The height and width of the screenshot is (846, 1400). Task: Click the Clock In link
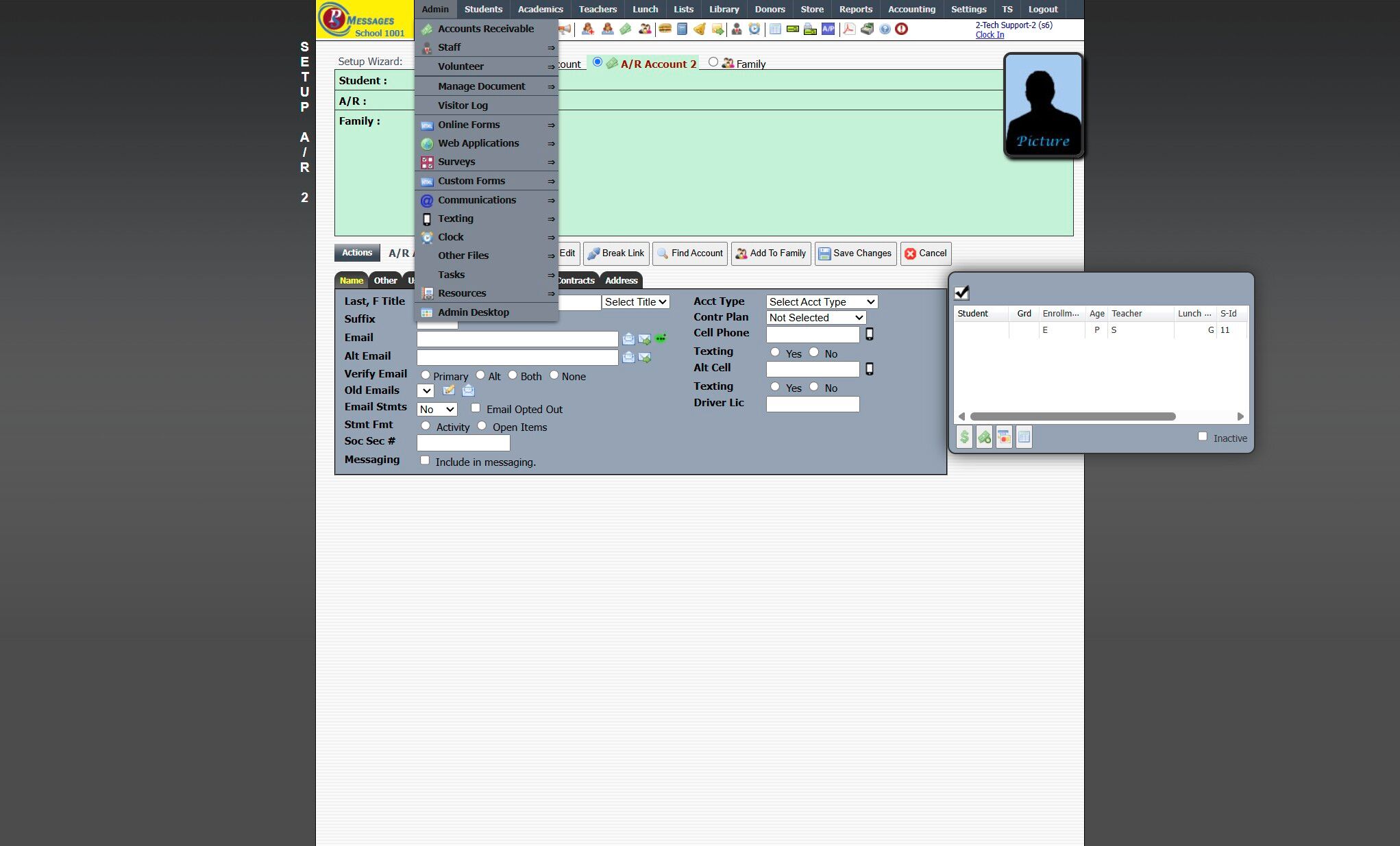pos(990,35)
